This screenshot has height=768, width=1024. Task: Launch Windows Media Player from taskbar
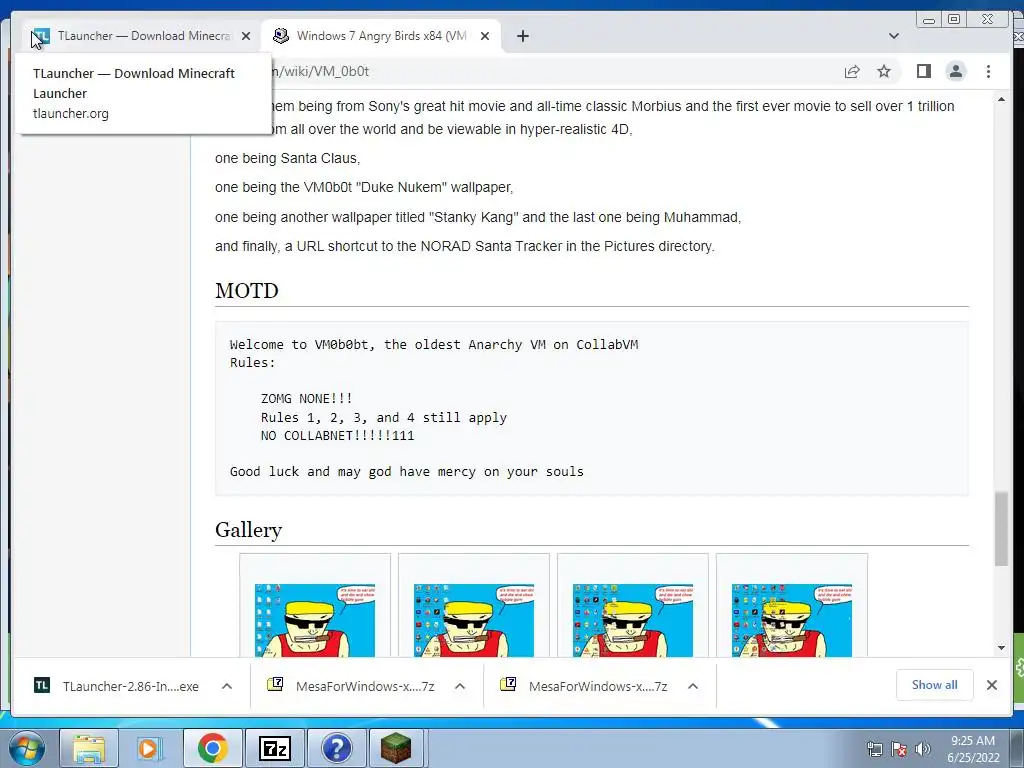[149, 748]
